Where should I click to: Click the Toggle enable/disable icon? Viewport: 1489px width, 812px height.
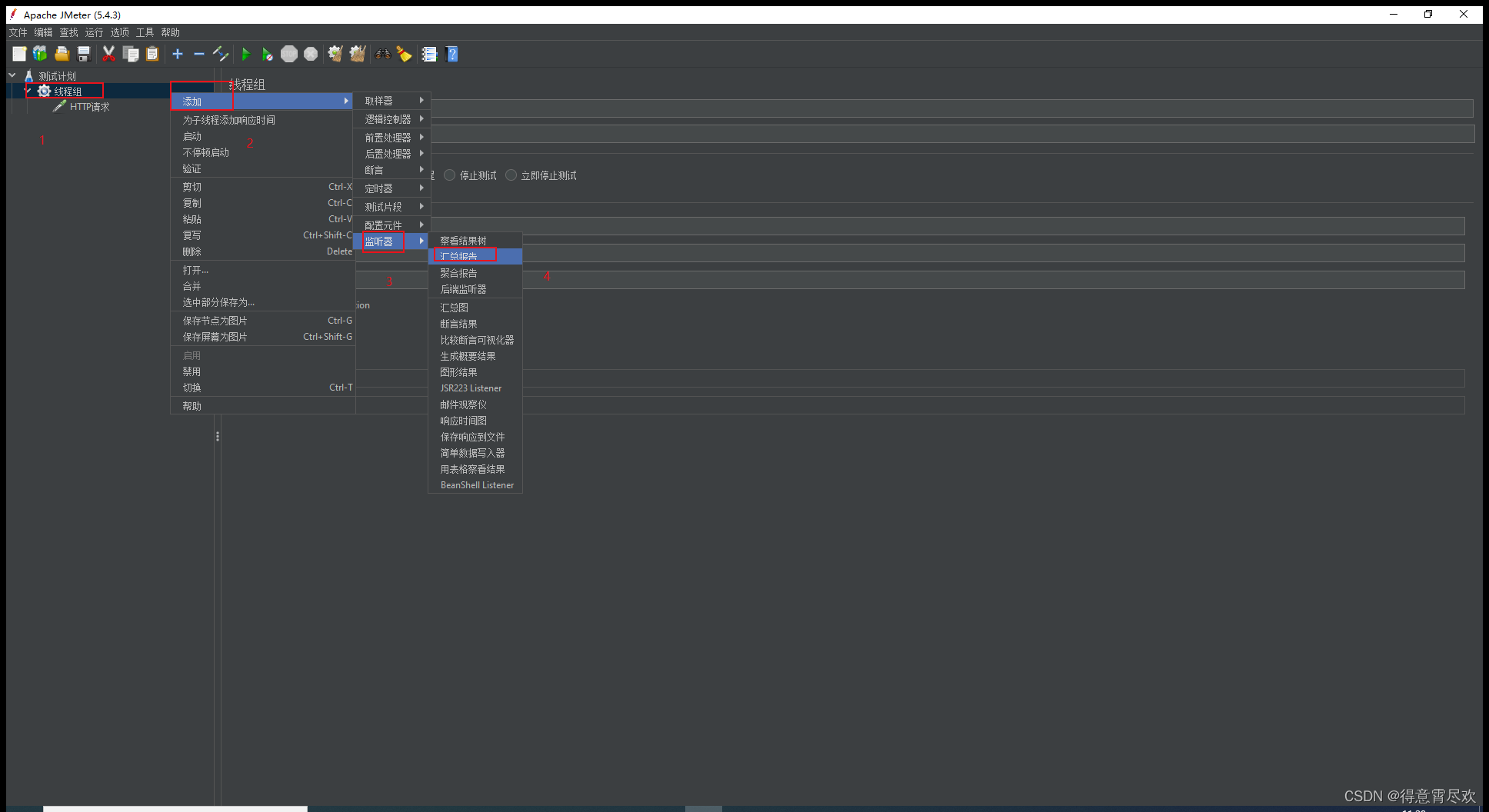pos(221,54)
